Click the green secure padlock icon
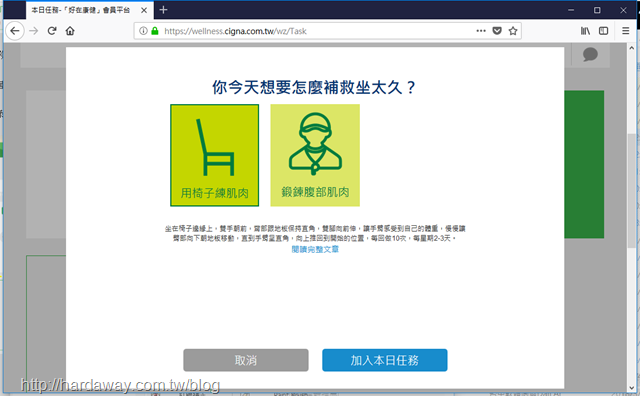 click(x=155, y=31)
